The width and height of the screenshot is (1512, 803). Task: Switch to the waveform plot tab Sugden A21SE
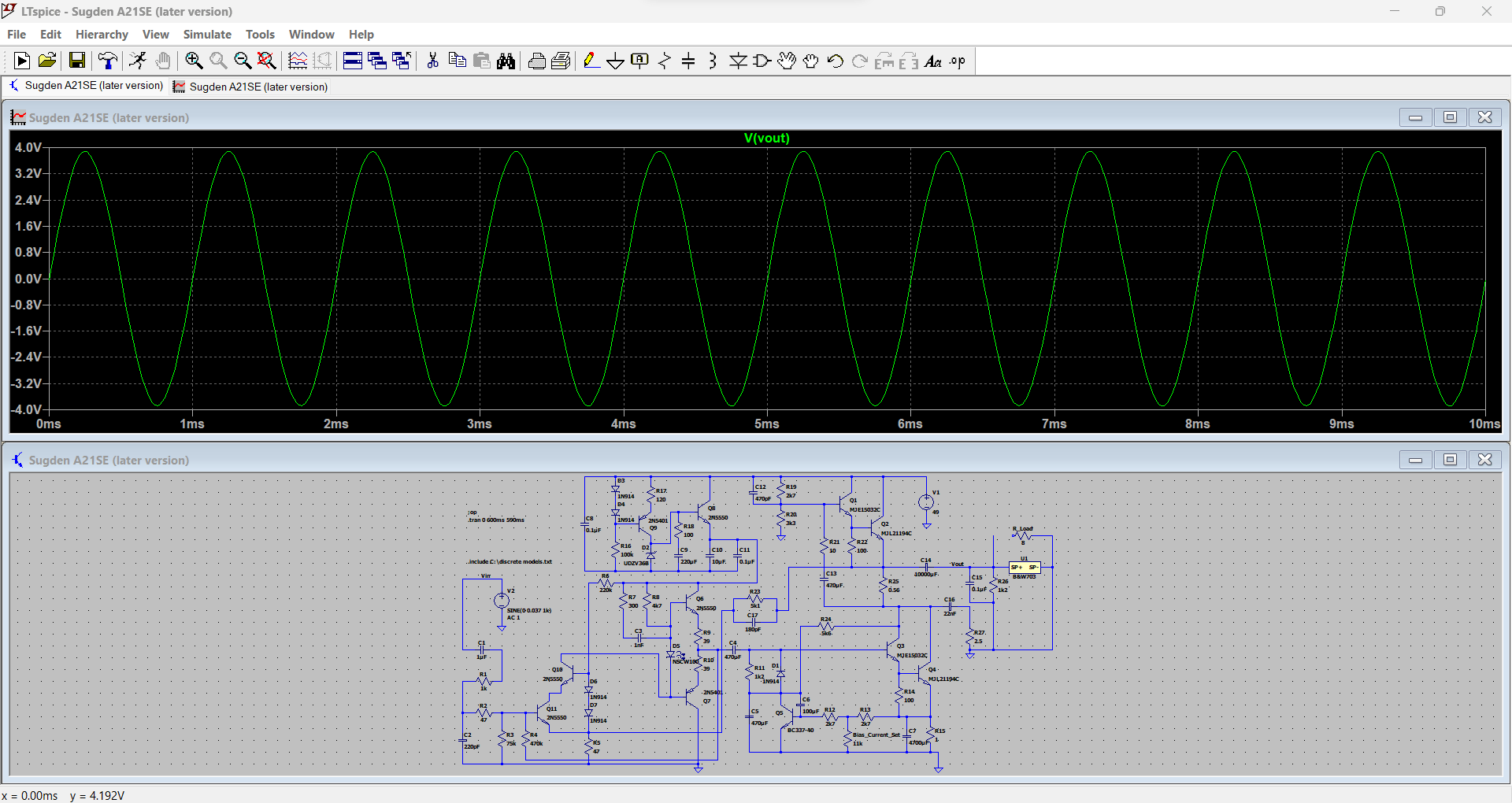[x=251, y=87]
